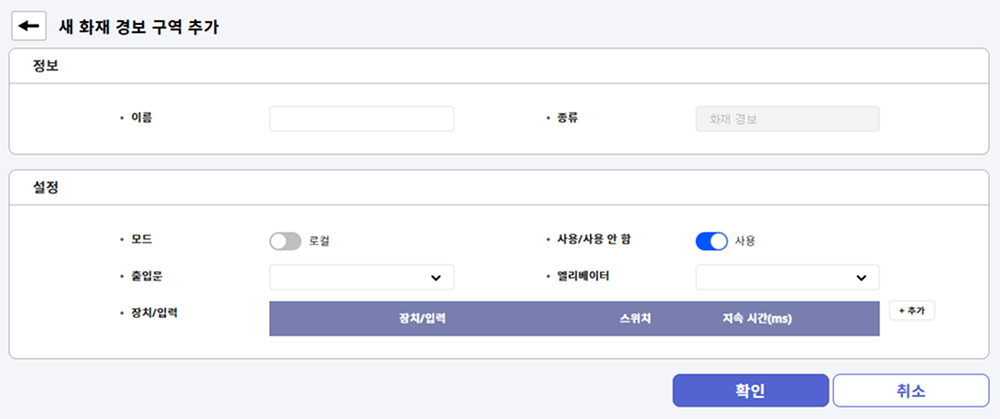This screenshot has height=419, width=1000.
Task: Click the 스위치 column header
Action: pyautogui.click(x=636, y=319)
